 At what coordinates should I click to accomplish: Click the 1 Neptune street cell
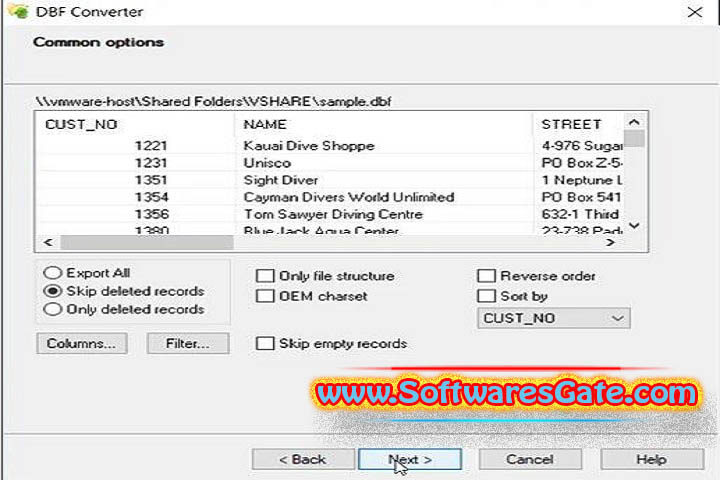tap(581, 180)
